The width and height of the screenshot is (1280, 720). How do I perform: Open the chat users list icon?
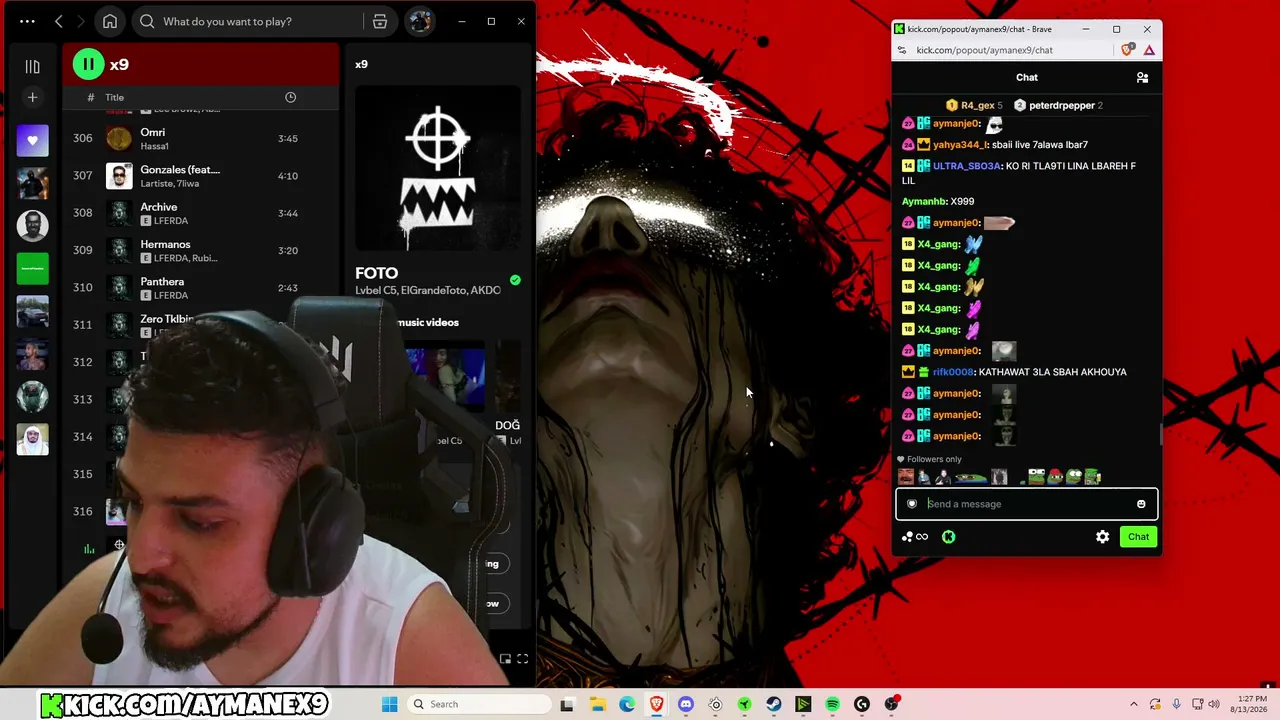pos(1142,77)
